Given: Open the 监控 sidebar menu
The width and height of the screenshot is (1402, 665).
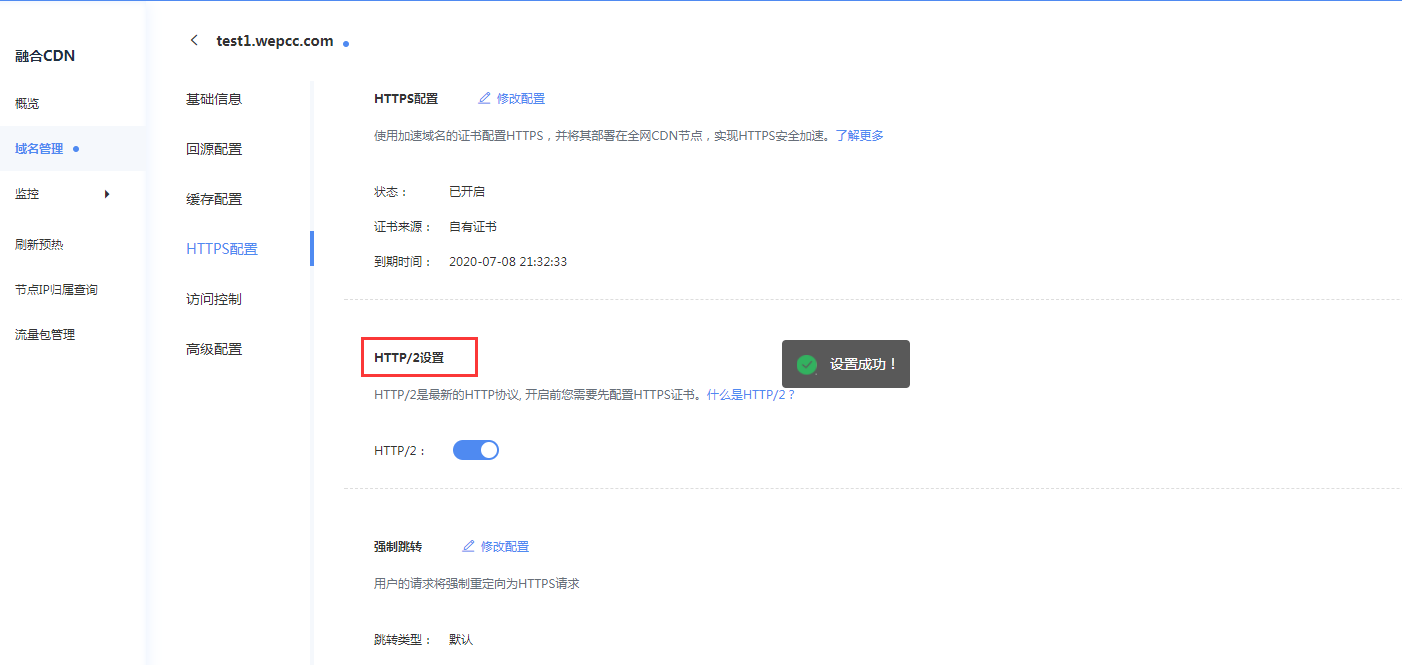Looking at the screenshot, I should pyautogui.click(x=27, y=194).
